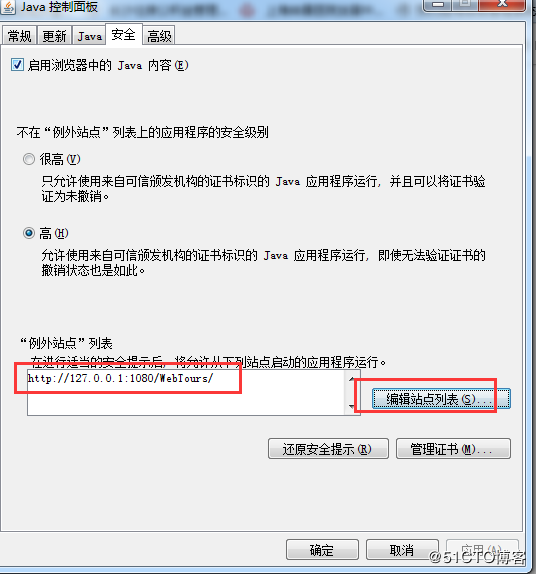Select the Java tab
This screenshot has height=574, width=536.
click(x=89, y=36)
